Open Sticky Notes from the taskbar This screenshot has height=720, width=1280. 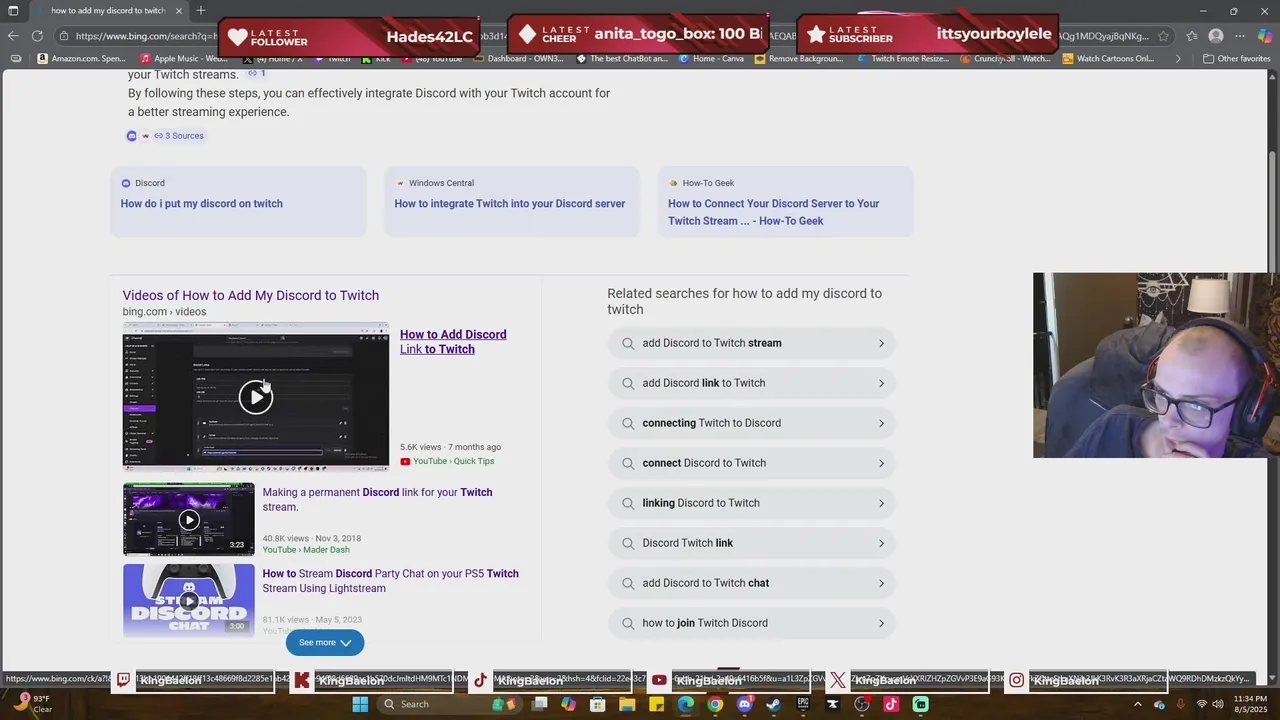coord(656,704)
